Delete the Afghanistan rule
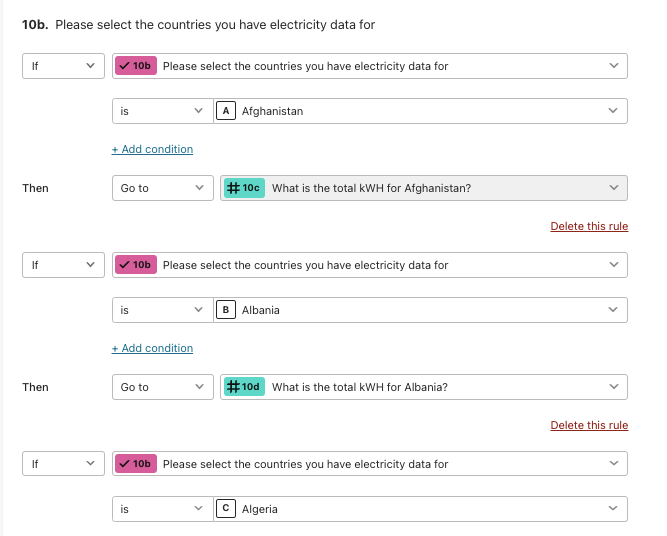667x536 pixels. click(589, 226)
